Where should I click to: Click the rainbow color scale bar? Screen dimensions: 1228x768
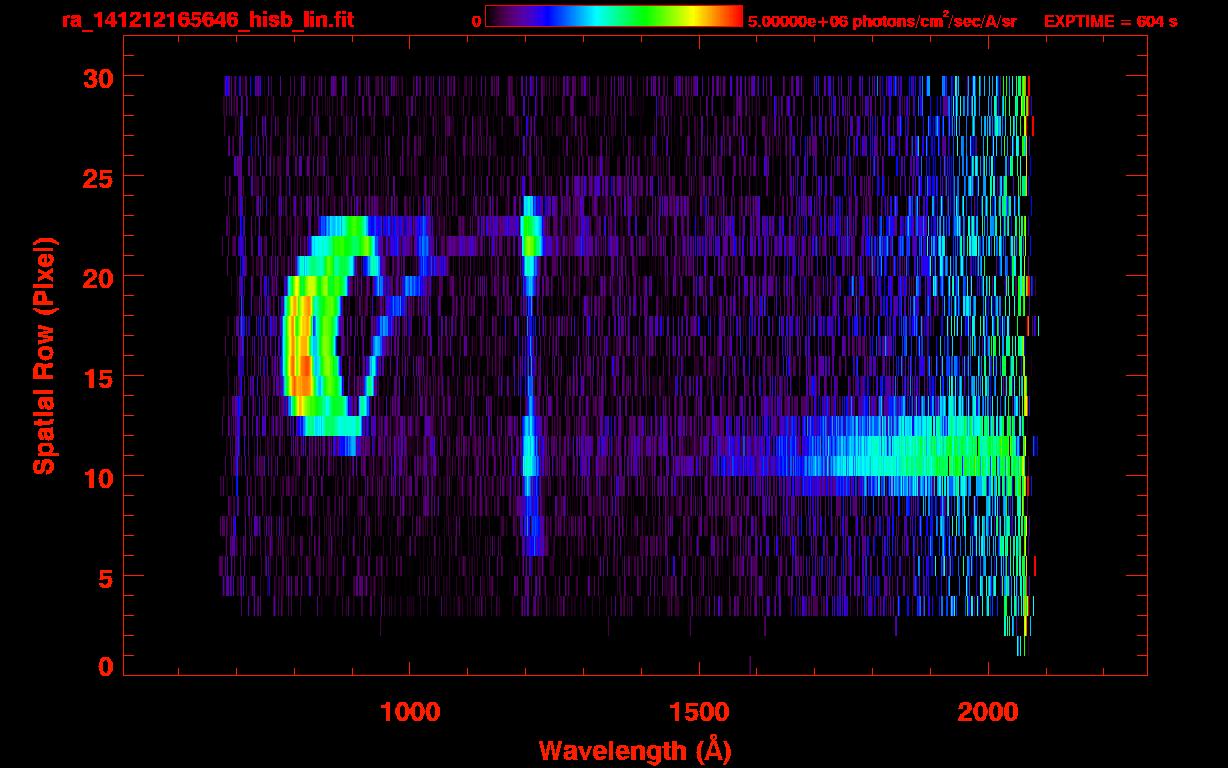(614, 16)
